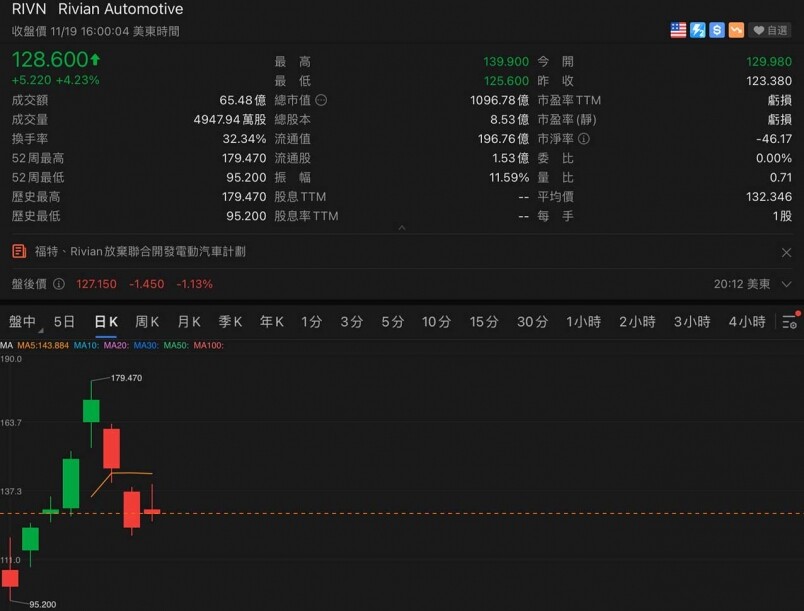This screenshot has height=611, width=804.
Task: Switch to the 周K weekly tab
Action: pyautogui.click(x=147, y=322)
